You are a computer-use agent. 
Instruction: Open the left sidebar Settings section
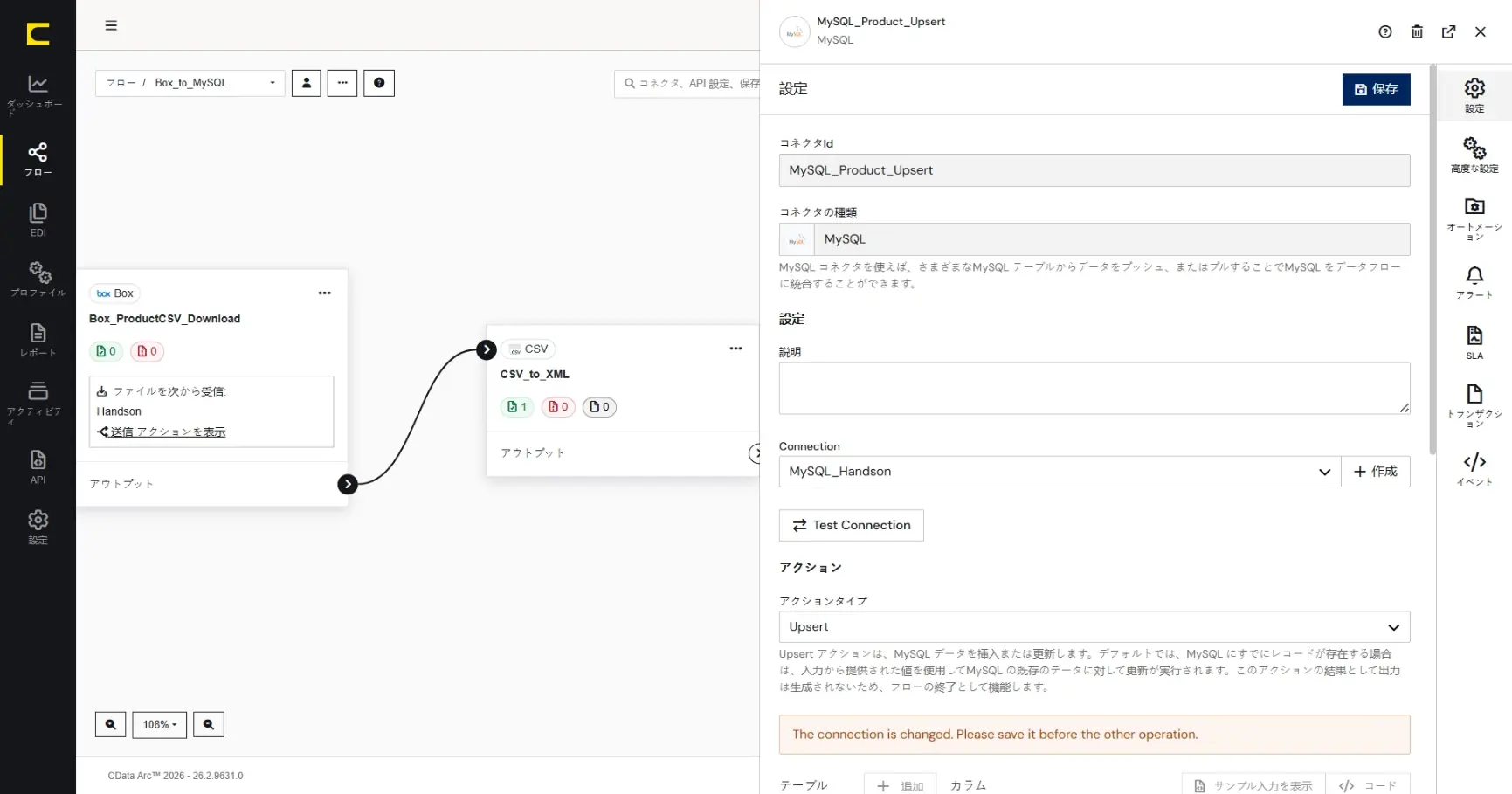[38, 527]
